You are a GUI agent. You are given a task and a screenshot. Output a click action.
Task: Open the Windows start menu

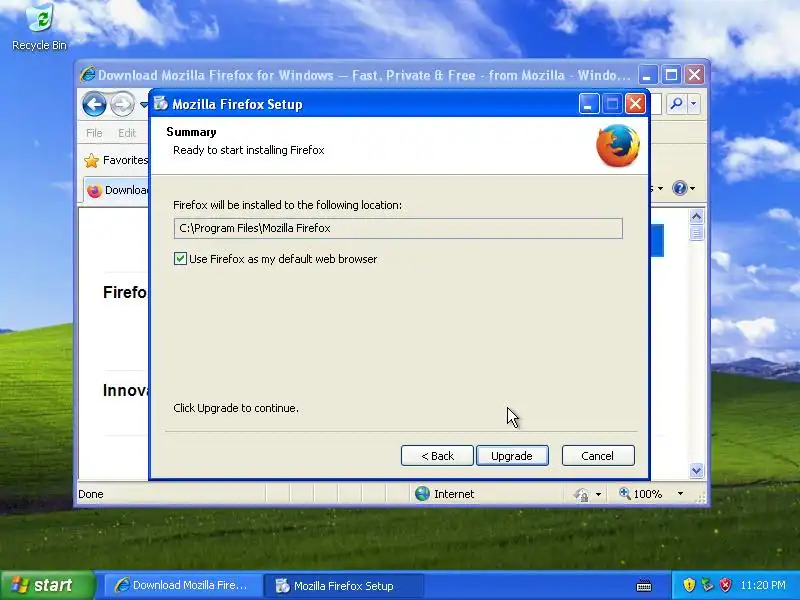[x=48, y=585]
